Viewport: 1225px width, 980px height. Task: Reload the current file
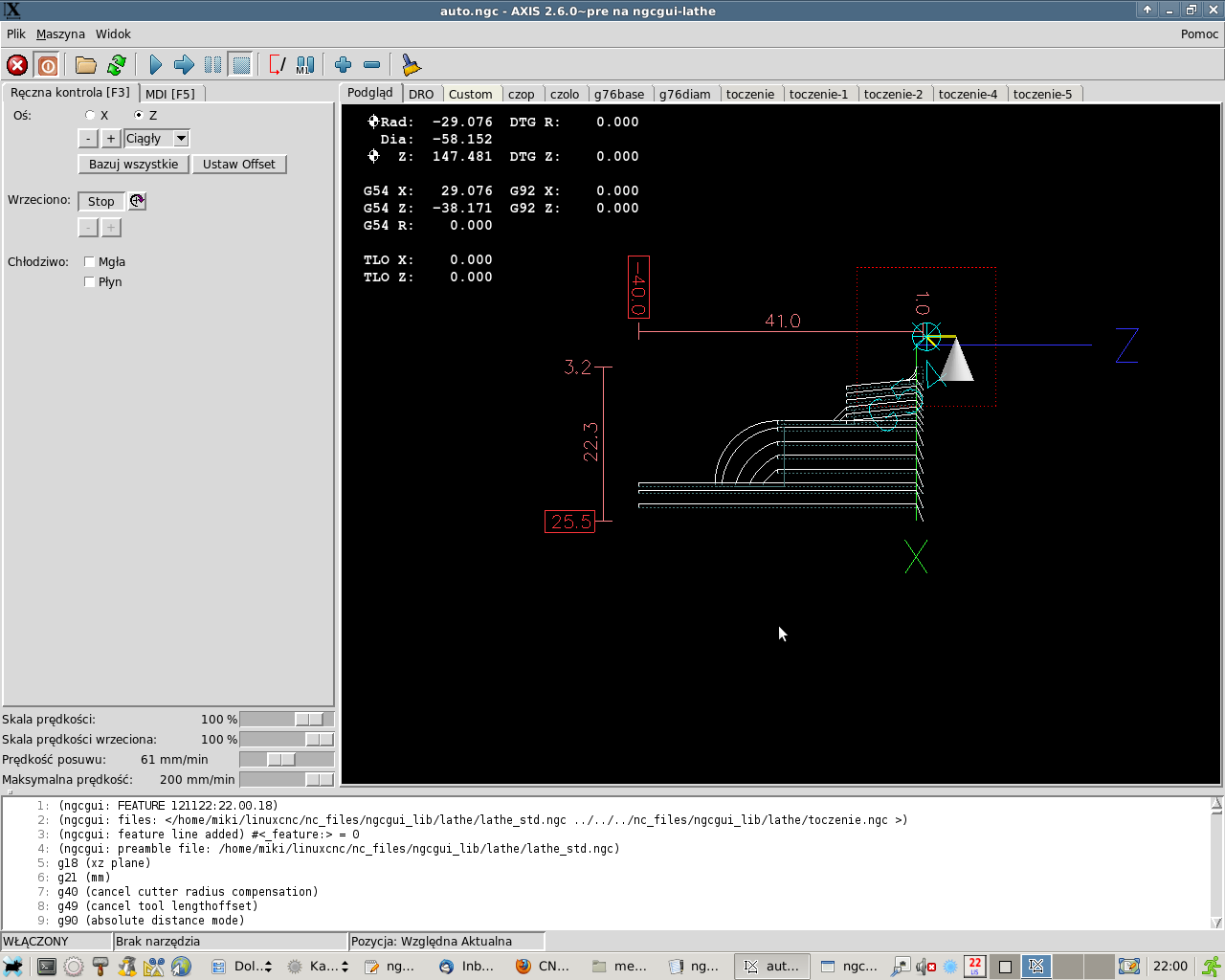pos(117,65)
